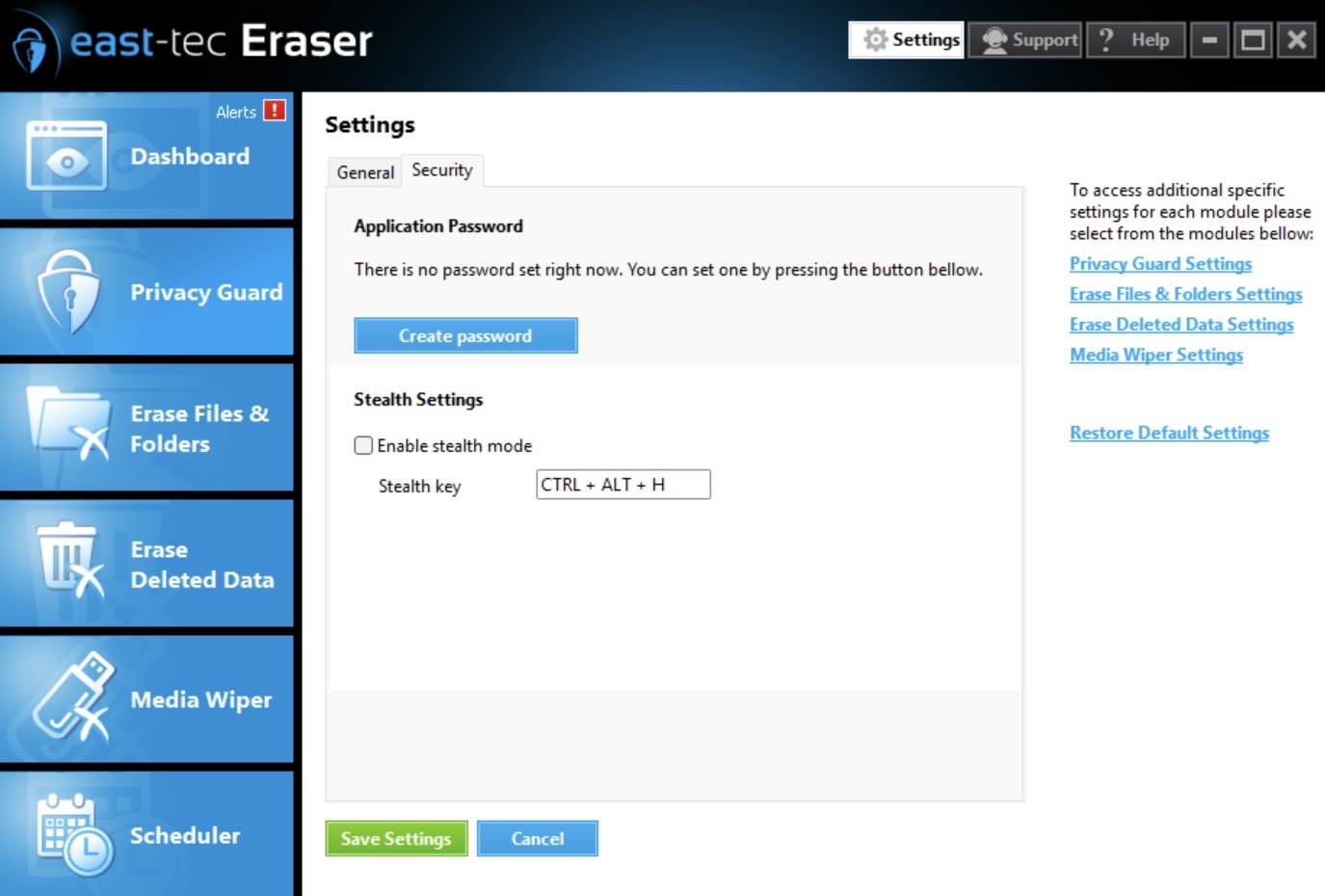Click the Save Settings button
The height and width of the screenshot is (896, 1325).
tap(396, 838)
